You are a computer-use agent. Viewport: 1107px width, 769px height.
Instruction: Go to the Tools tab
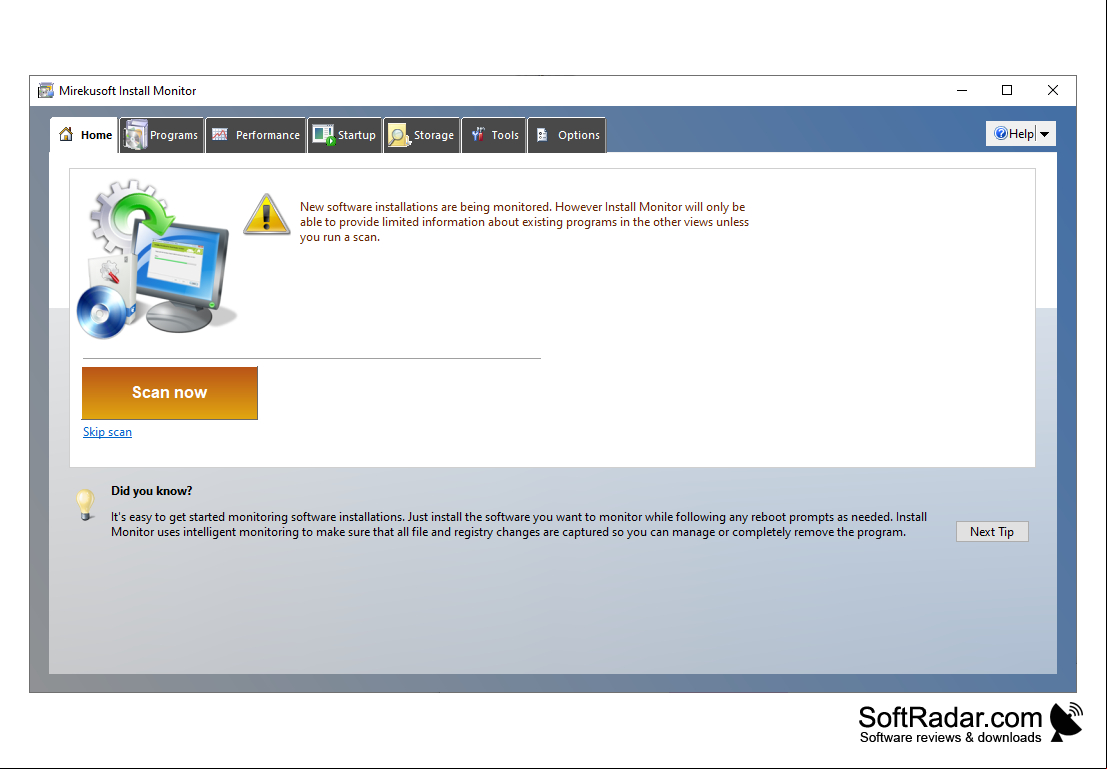click(493, 135)
